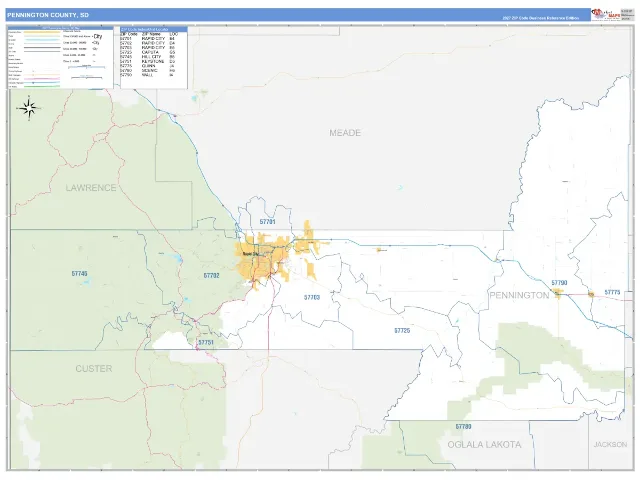This screenshot has height=480, width=640.
Task: Click the LAWRENCE county label
Action: pyautogui.click(x=91, y=188)
